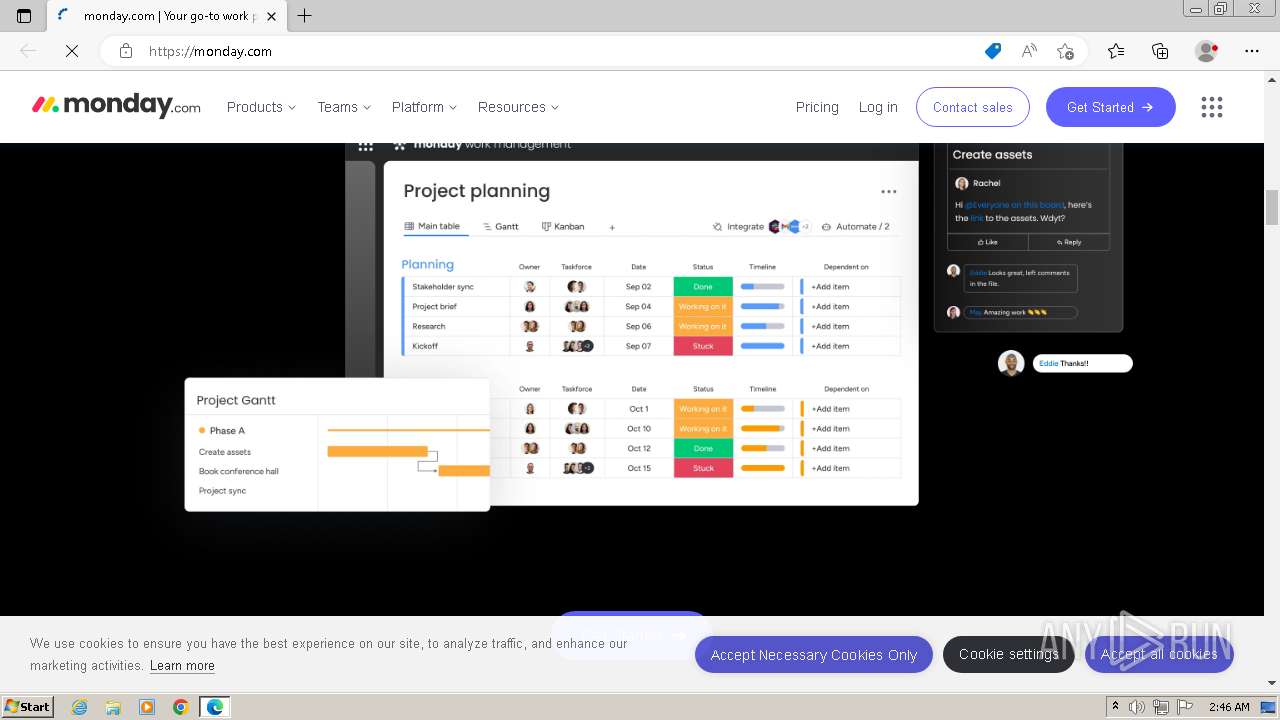Click Reply in the comment panel
1280x720 pixels.
coord(1069,242)
